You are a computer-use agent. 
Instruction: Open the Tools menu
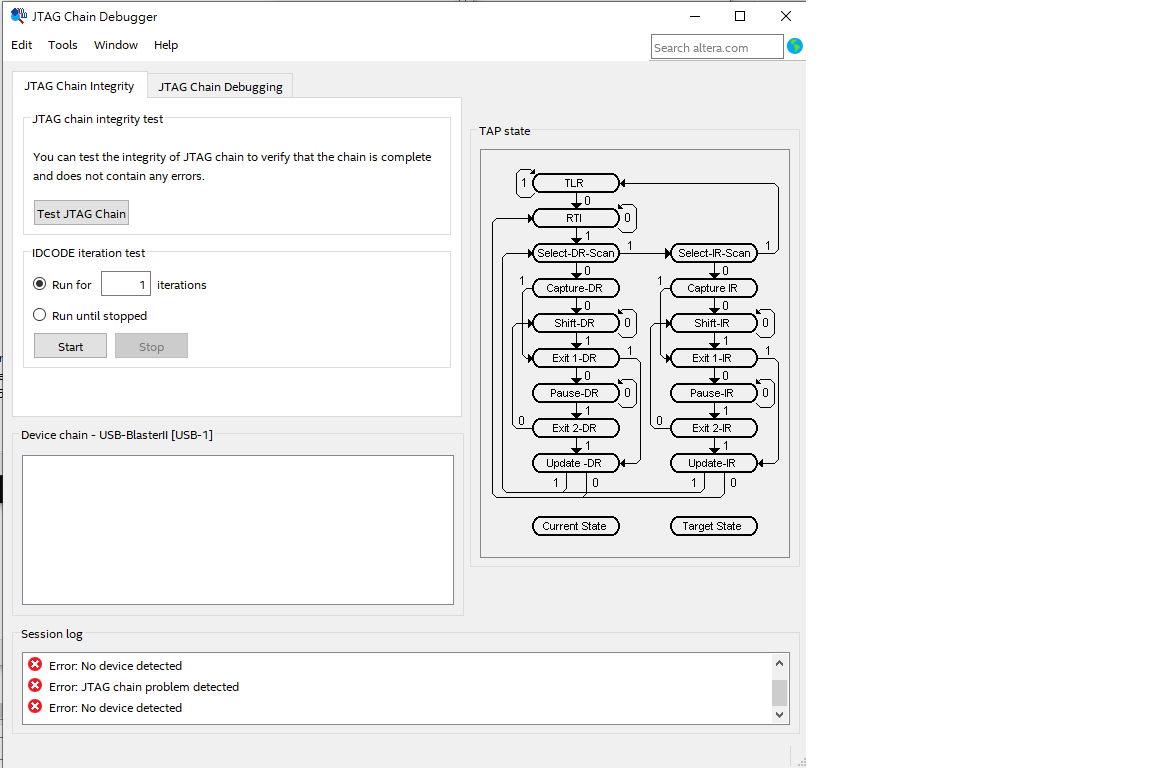coord(63,45)
